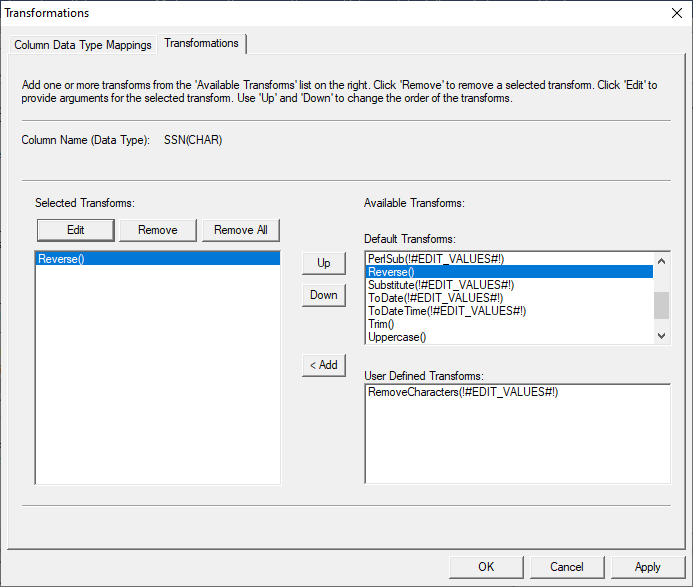Select ToDateTime(!#EDIT_VALUES#!) transform

(x=510, y=311)
